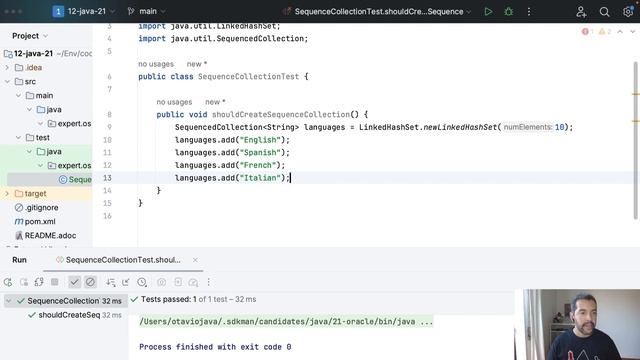Click the editor vertical scrollbar
The width and height of the screenshot is (640, 360).
[x=636, y=141]
